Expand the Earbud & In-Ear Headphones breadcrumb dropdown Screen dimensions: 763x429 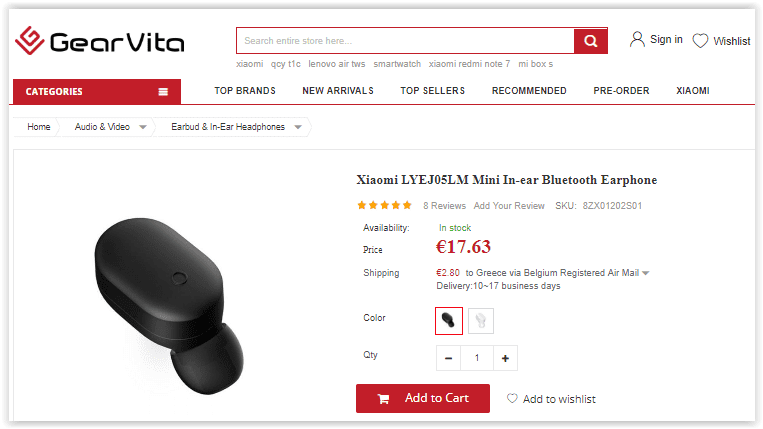point(298,127)
